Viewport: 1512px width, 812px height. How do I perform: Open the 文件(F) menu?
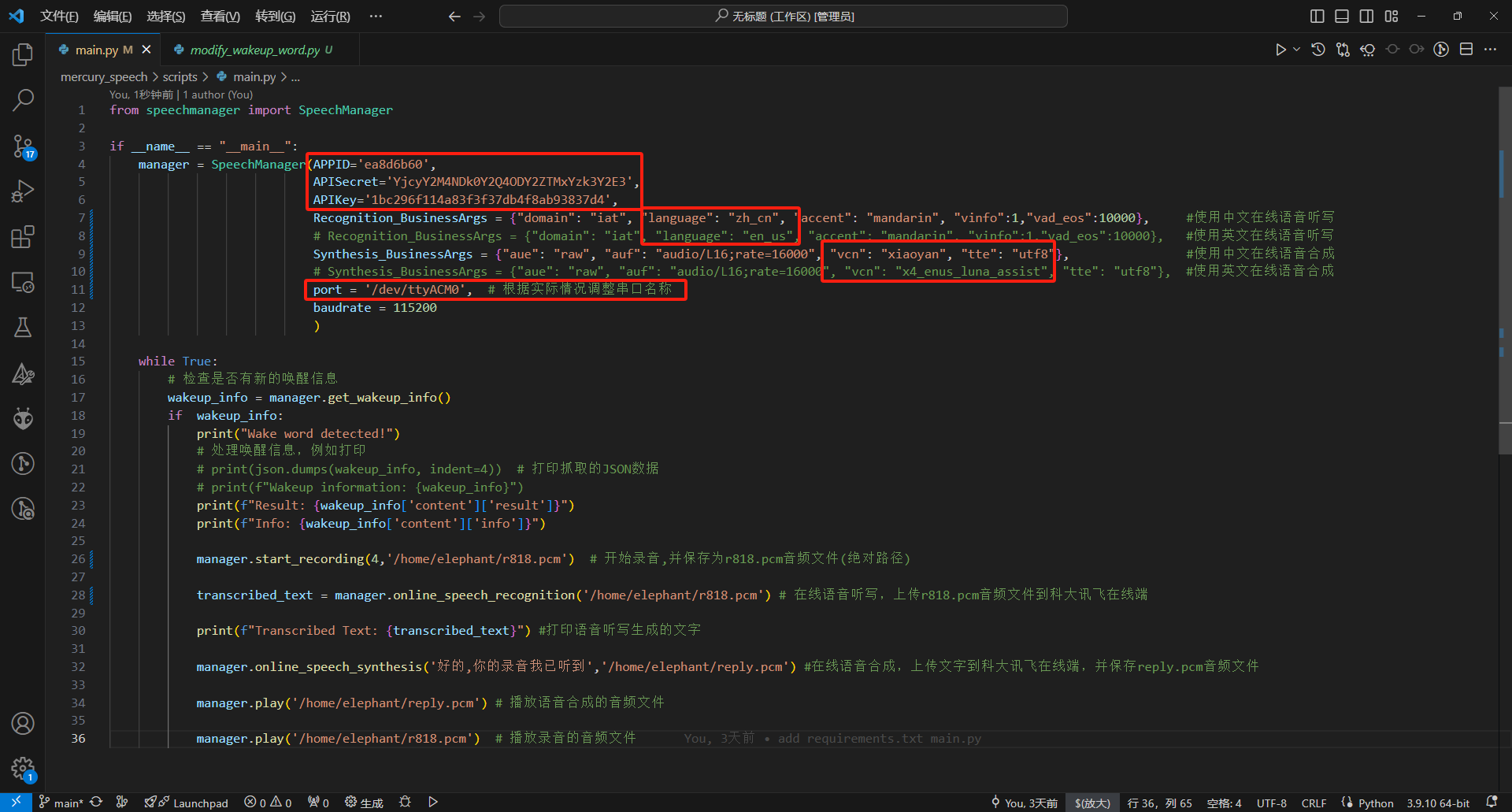(x=59, y=16)
